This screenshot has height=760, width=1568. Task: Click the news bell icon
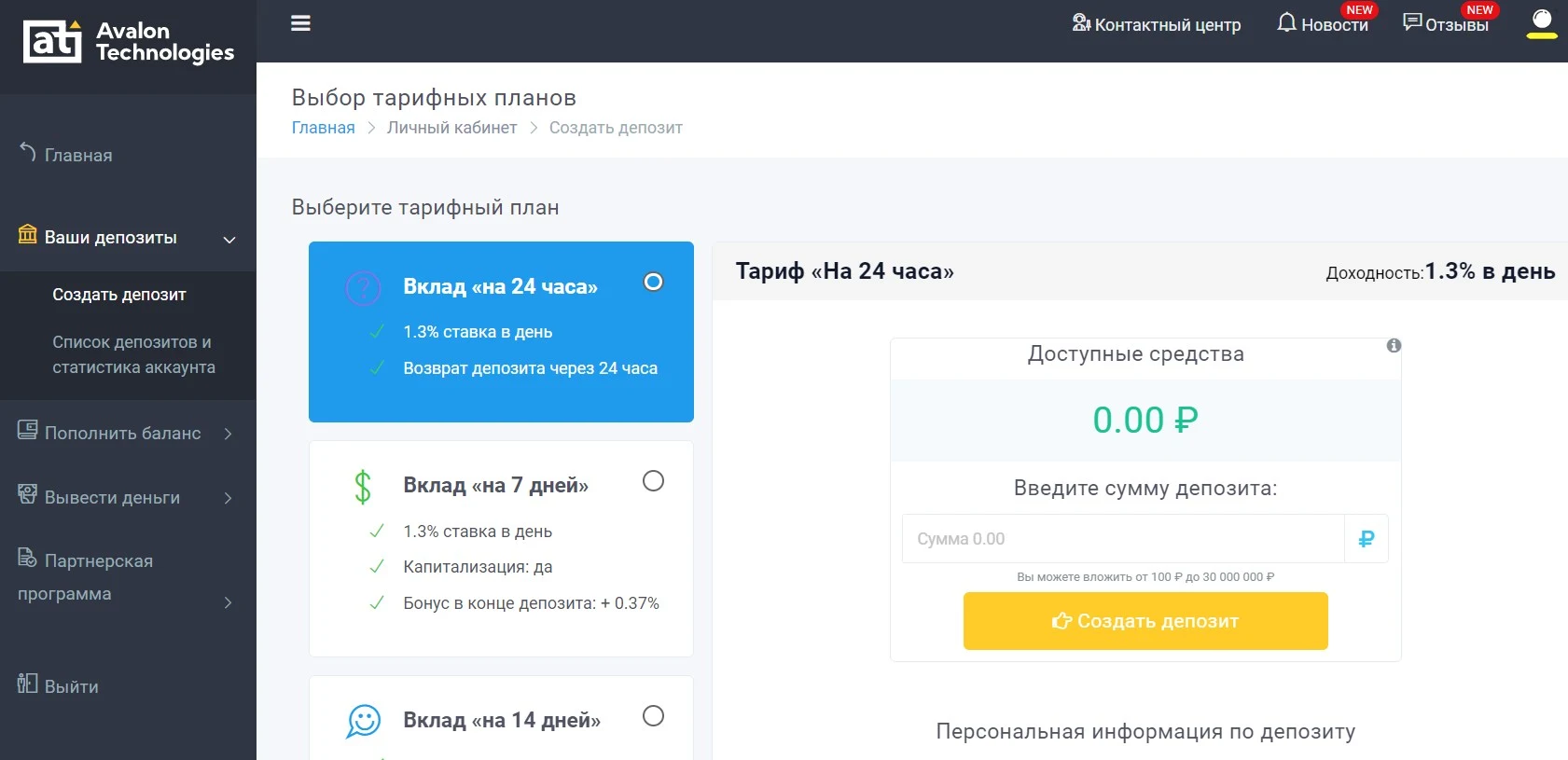[1286, 22]
